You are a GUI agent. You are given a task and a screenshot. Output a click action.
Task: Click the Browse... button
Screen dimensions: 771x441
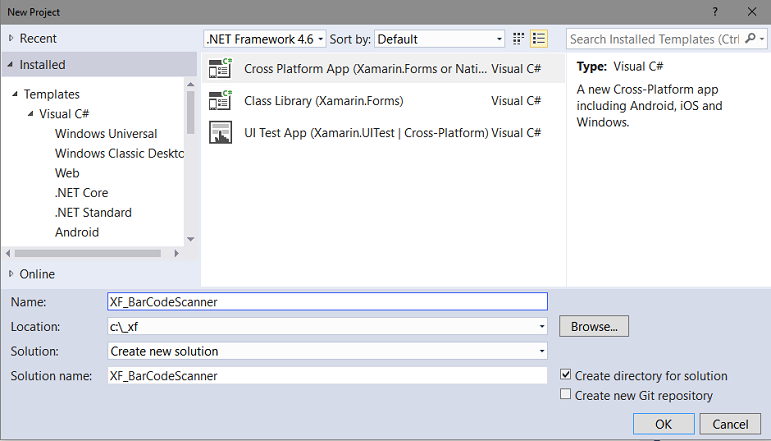[x=593, y=326]
